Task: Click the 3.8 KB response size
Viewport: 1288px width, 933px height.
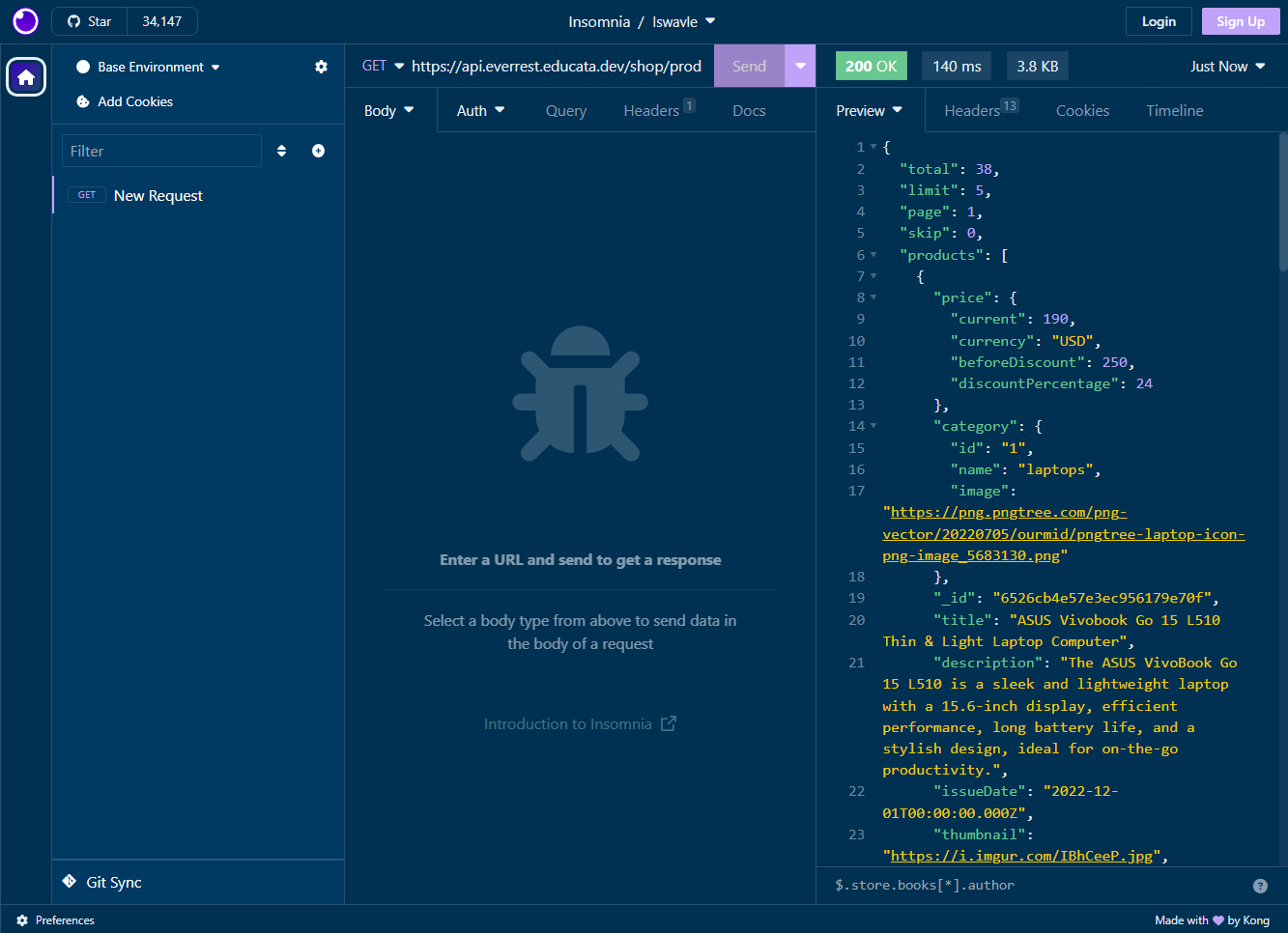Action: (1038, 66)
